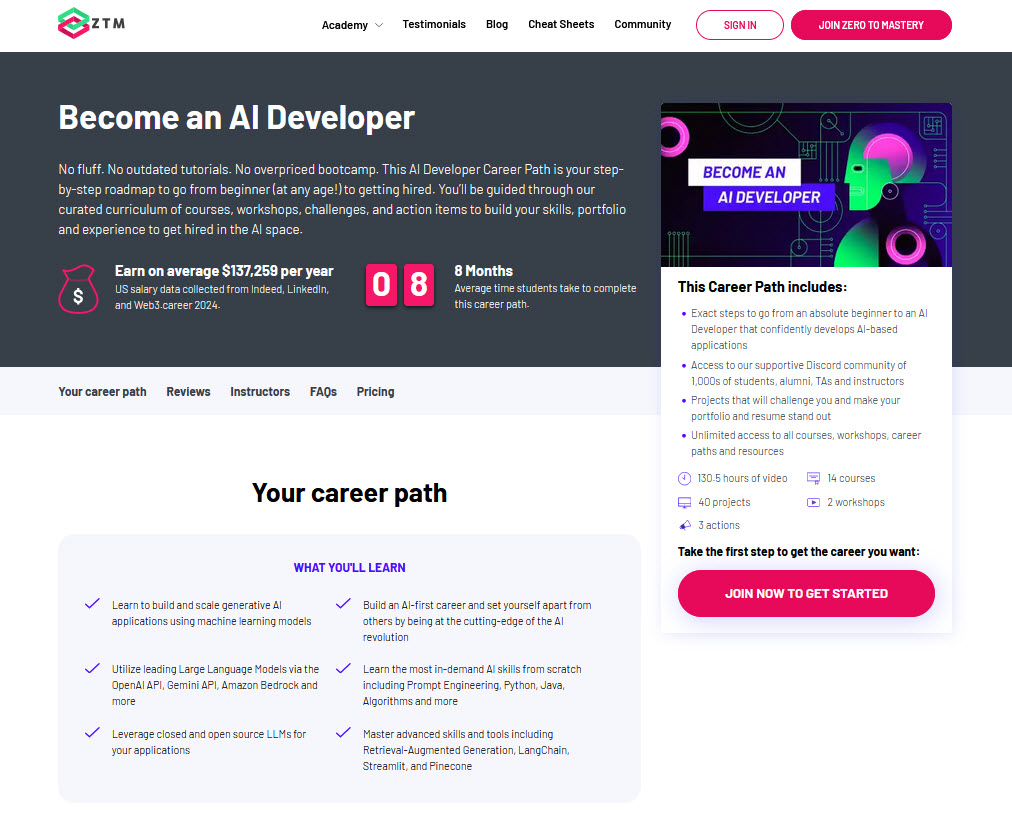The width and height of the screenshot is (1012, 817).
Task: Click the icon beside 14 courses
Action: [813, 478]
